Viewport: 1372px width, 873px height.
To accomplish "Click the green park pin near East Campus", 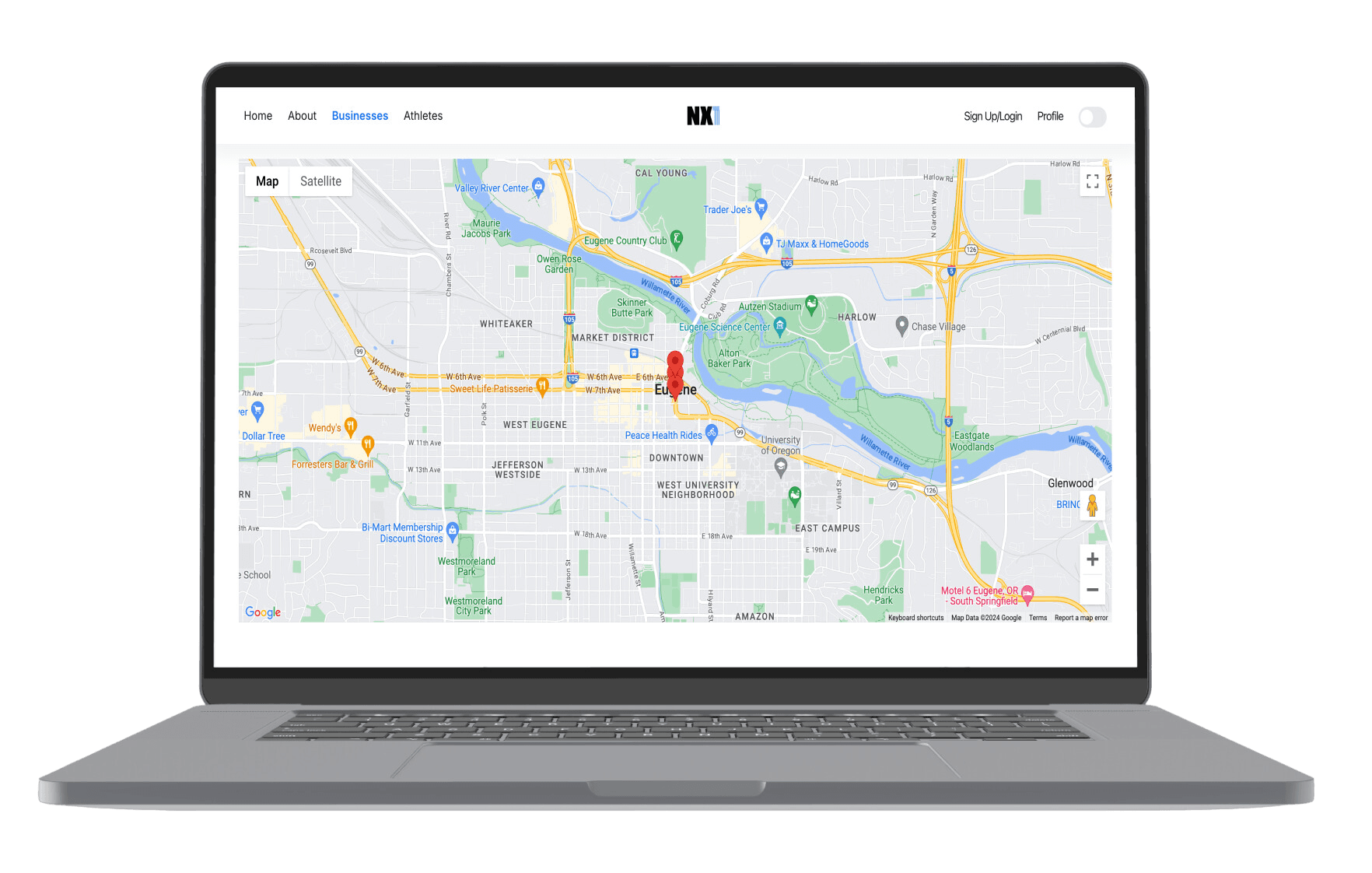I will [794, 496].
